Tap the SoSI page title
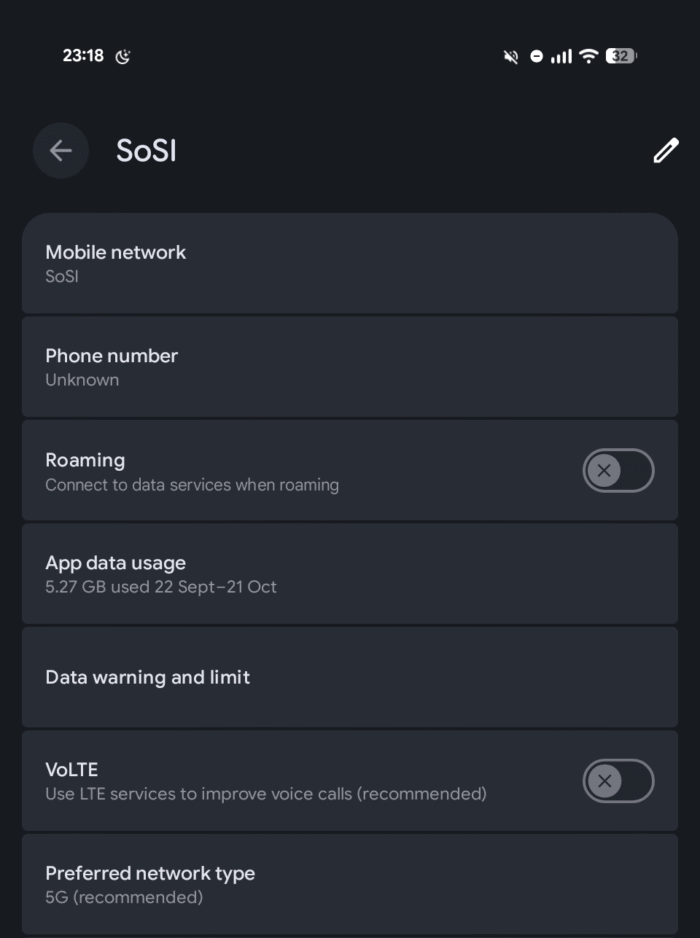The image size is (700, 938). (146, 151)
